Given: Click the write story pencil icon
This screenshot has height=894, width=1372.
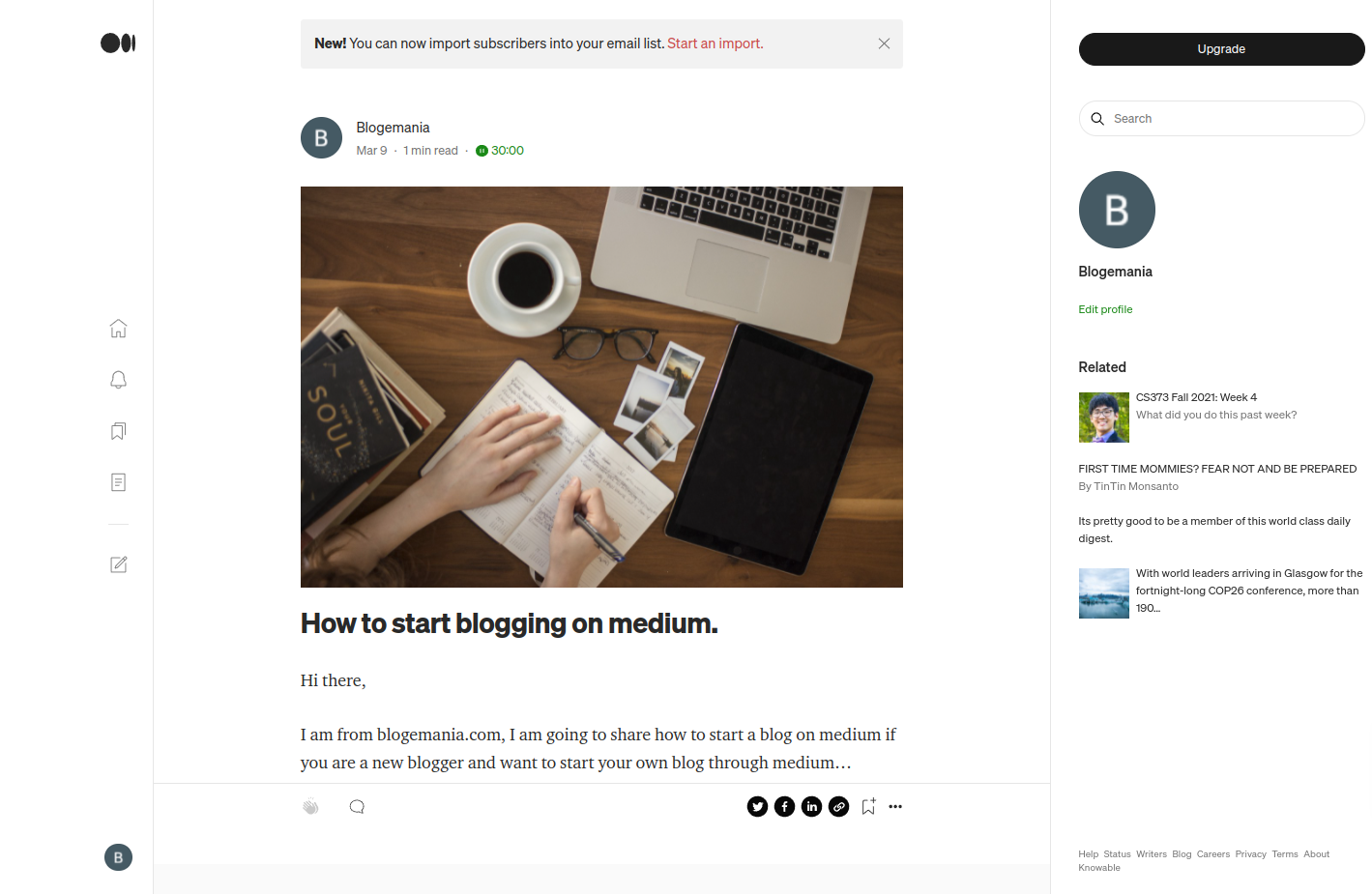Looking at the screenshot, I should pos(118,564).
